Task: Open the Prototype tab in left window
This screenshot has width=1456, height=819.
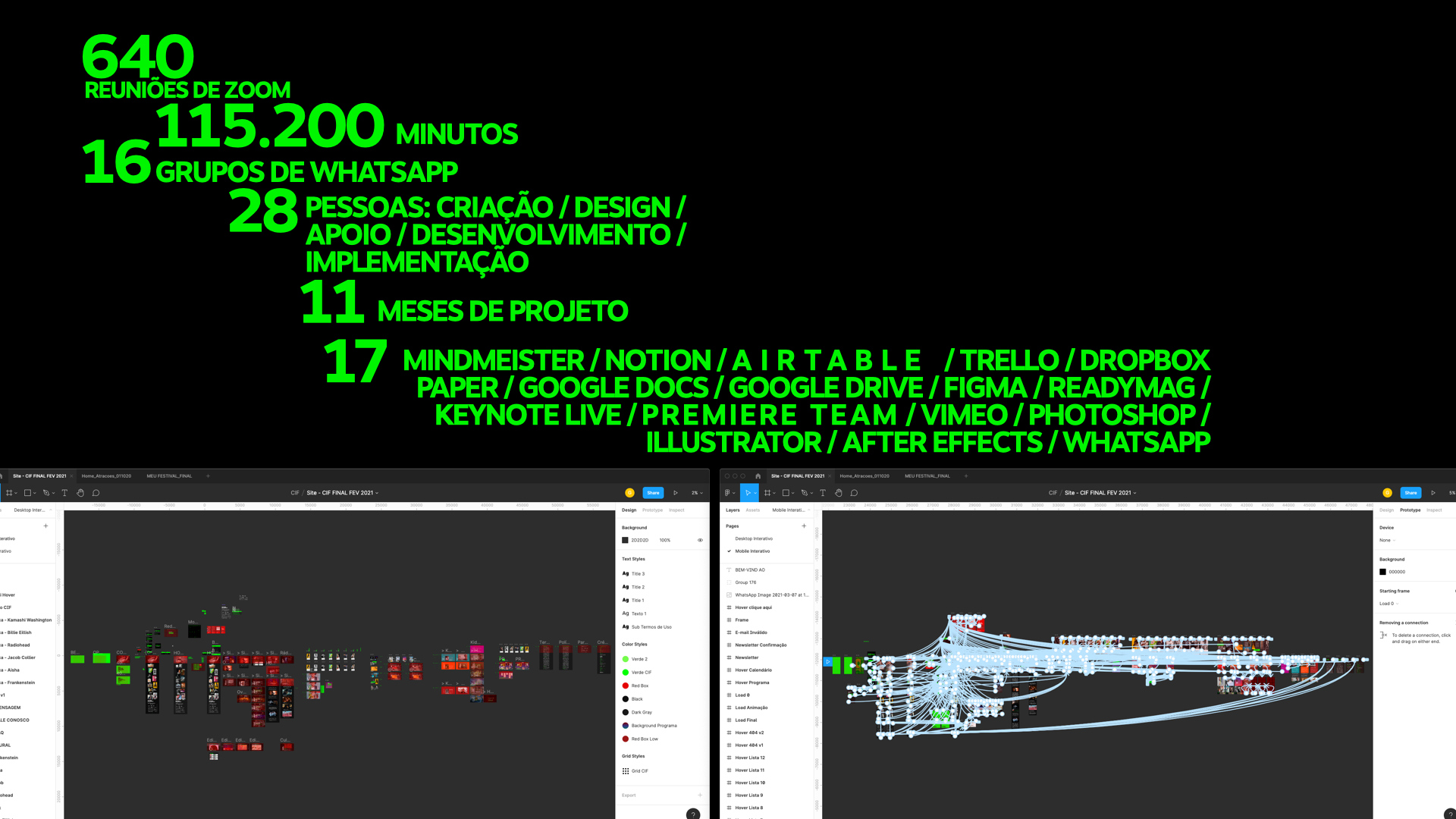Action: pyautogui.click(x=652, y=510)
